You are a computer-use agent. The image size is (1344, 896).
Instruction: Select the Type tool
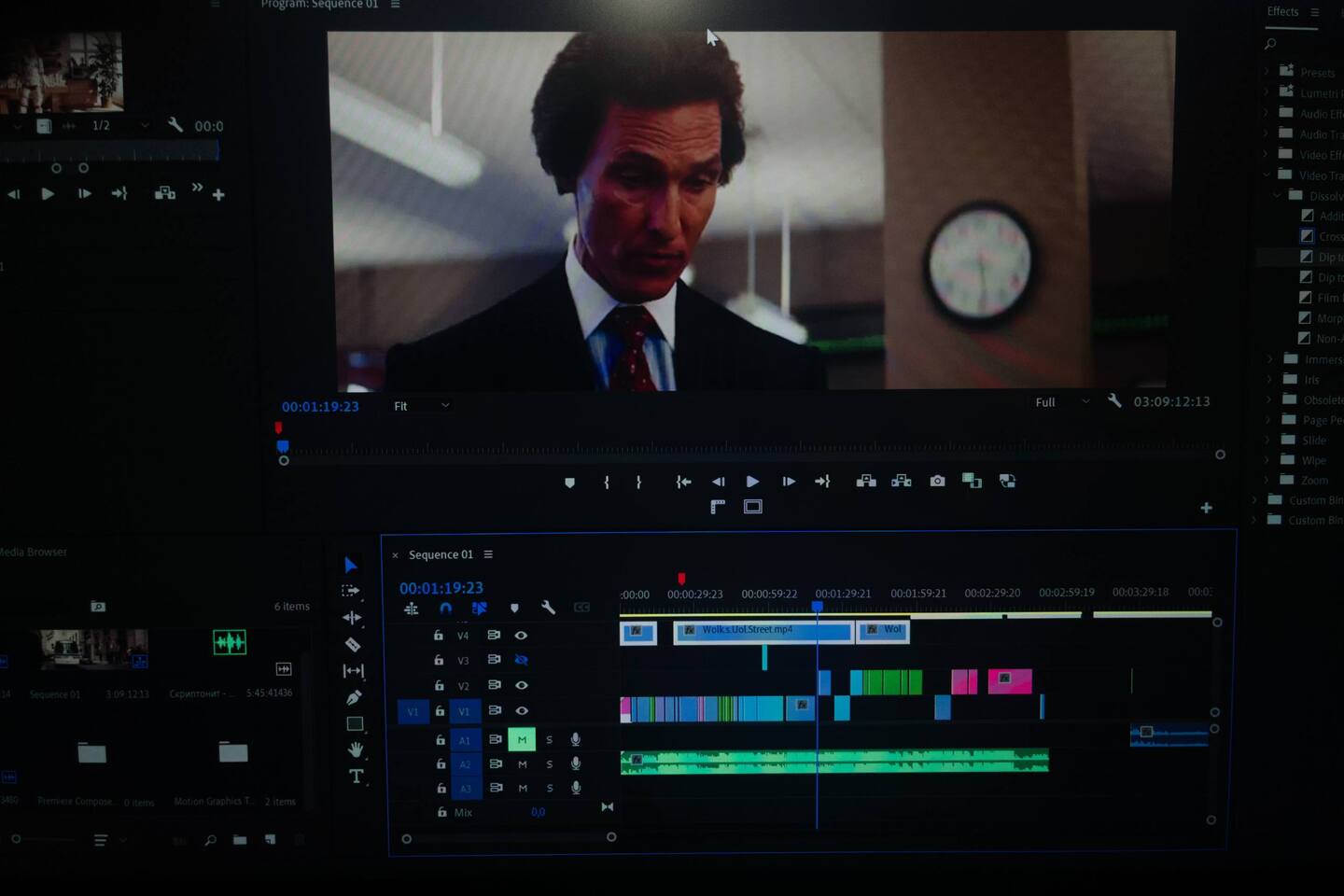click(356, 776)
